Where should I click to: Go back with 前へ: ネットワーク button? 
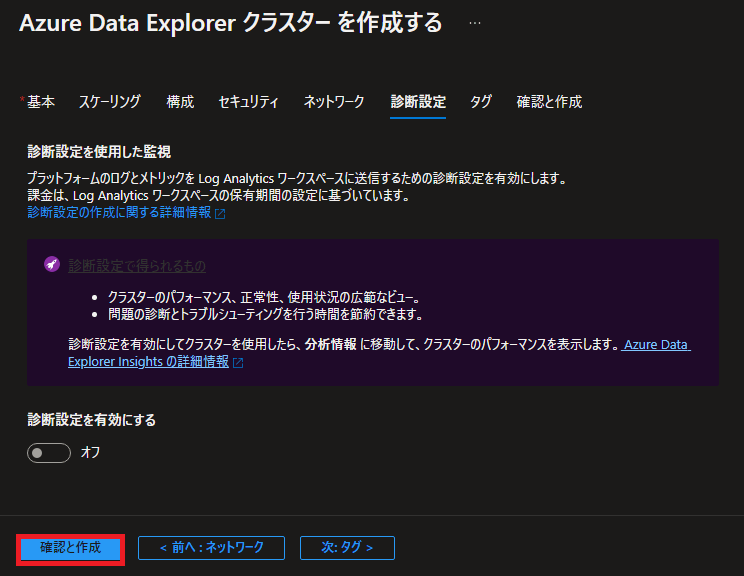tap(211, 548)
